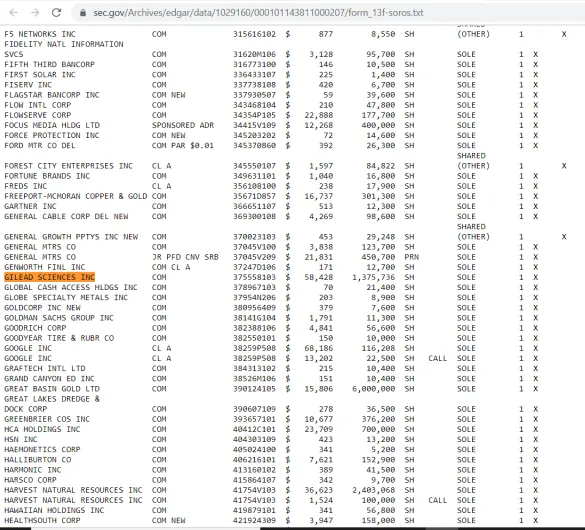Viewport: 585px width, 530px height.
Task: Click CALL text in Google row
Action: [437, 358]
